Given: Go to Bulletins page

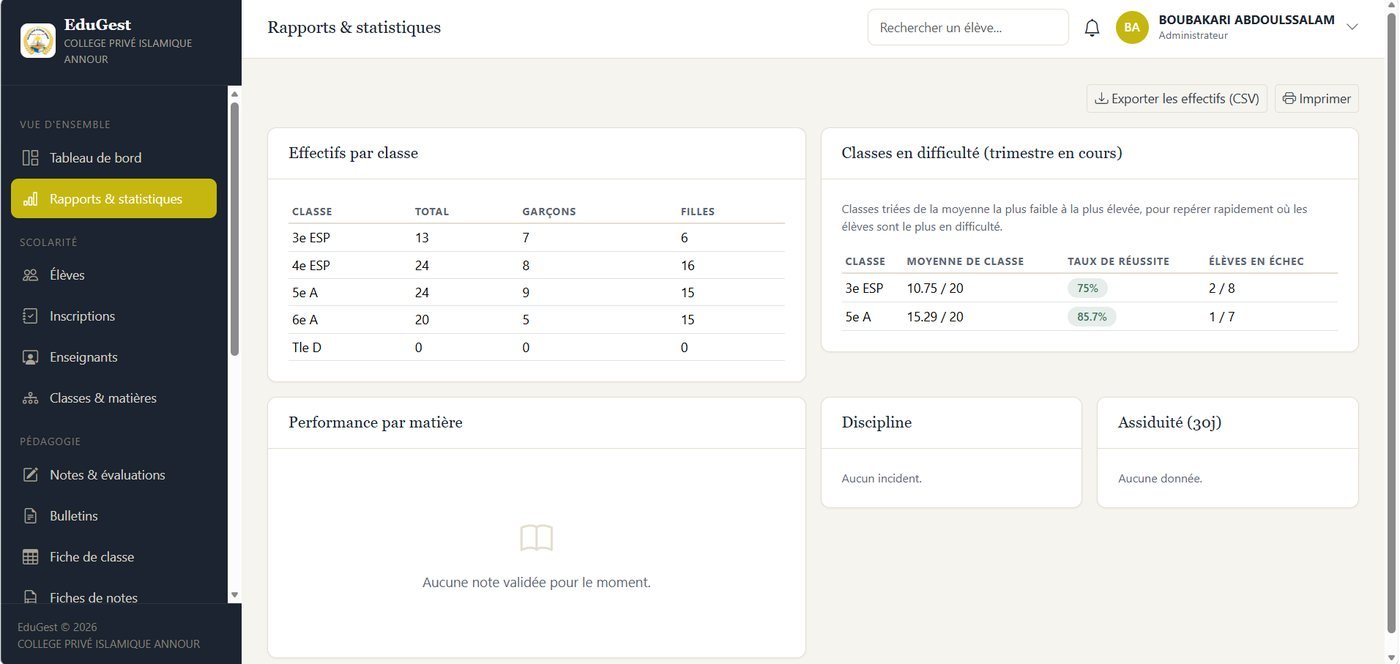Looking at the screenshot, I should [x=113, y=516].
